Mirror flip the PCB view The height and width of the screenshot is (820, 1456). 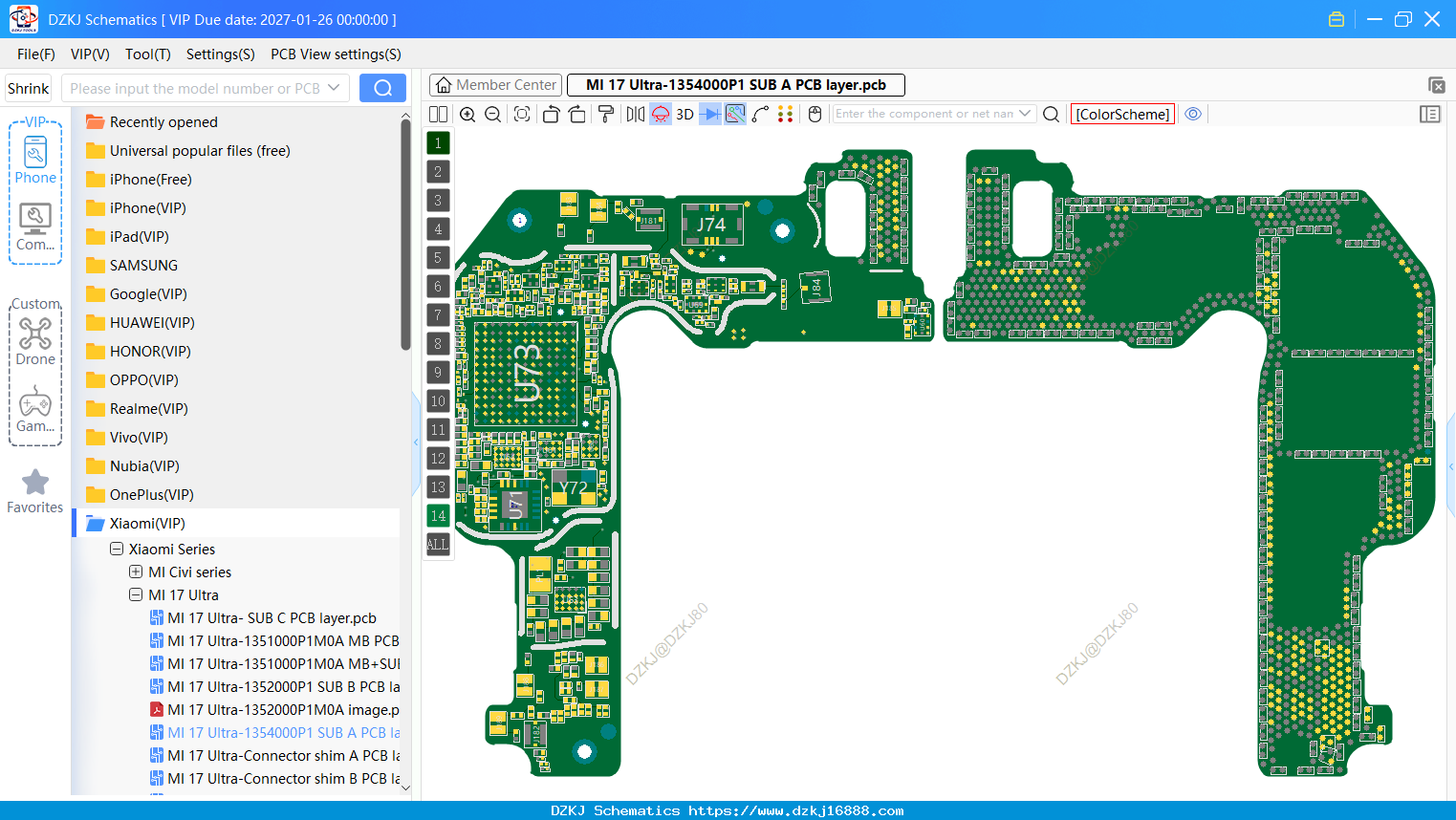point(635,115)
